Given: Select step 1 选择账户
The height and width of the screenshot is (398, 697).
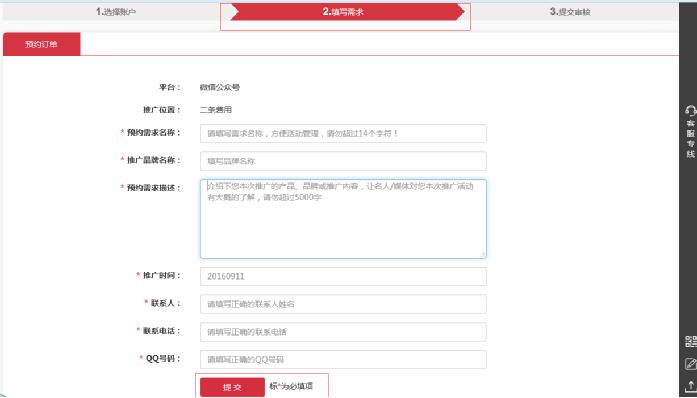Looking at the screenshot, I should pos(116,12).
